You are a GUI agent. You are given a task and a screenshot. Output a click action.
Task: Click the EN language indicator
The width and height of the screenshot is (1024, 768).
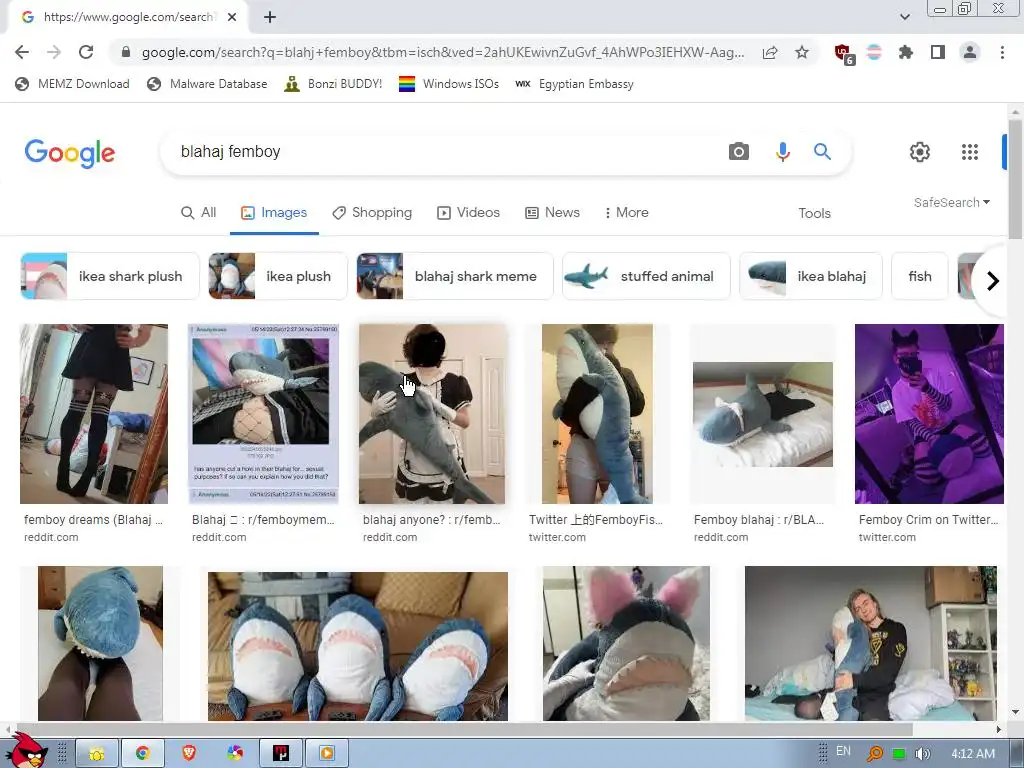(843, 751)
